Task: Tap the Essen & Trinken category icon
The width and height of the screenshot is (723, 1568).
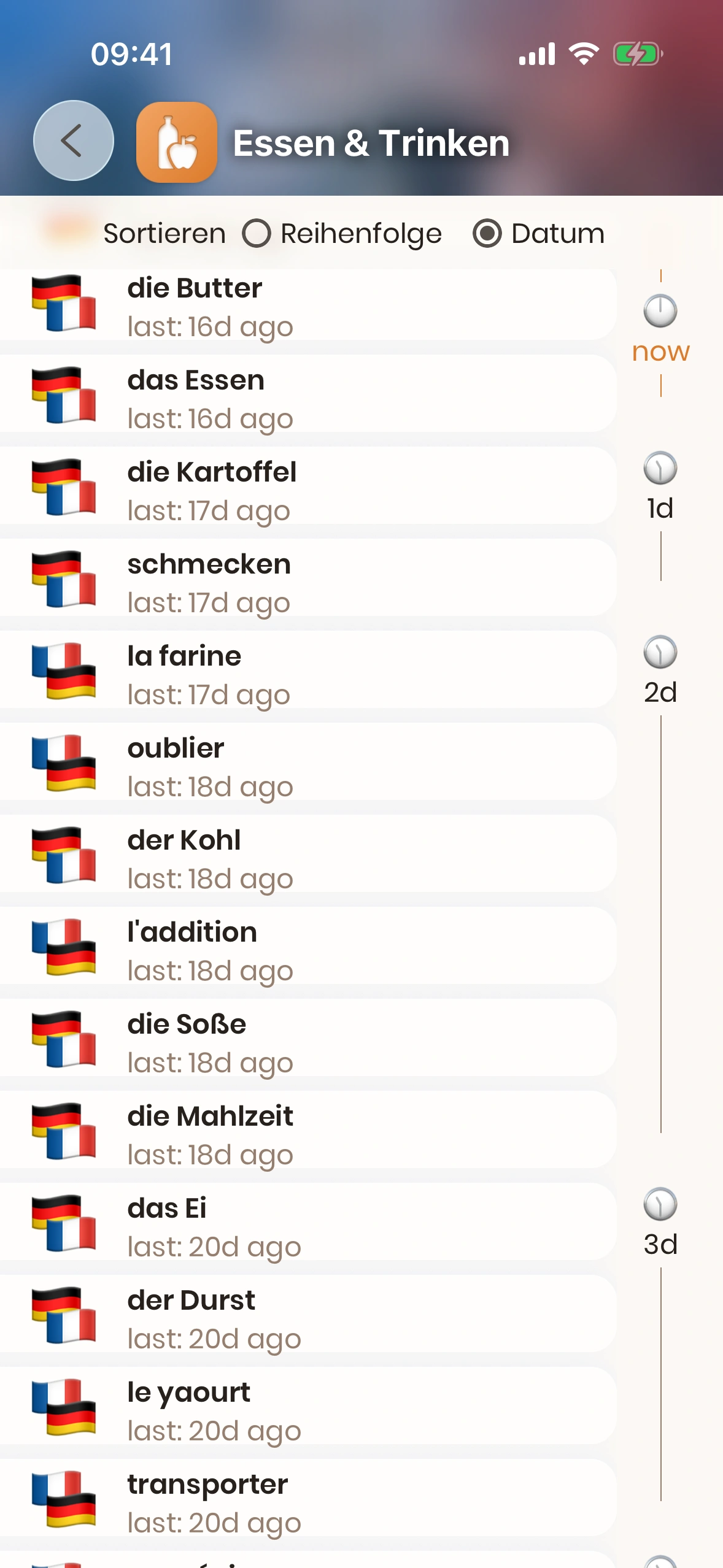Action: [176, 142]
